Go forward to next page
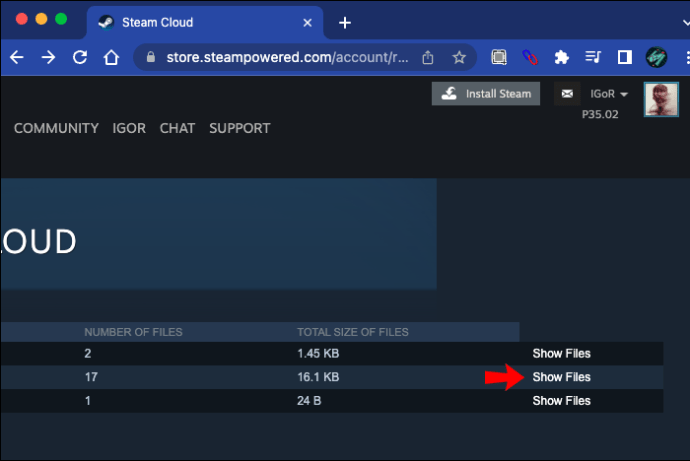The image size is (690, 461). point(48,57)
